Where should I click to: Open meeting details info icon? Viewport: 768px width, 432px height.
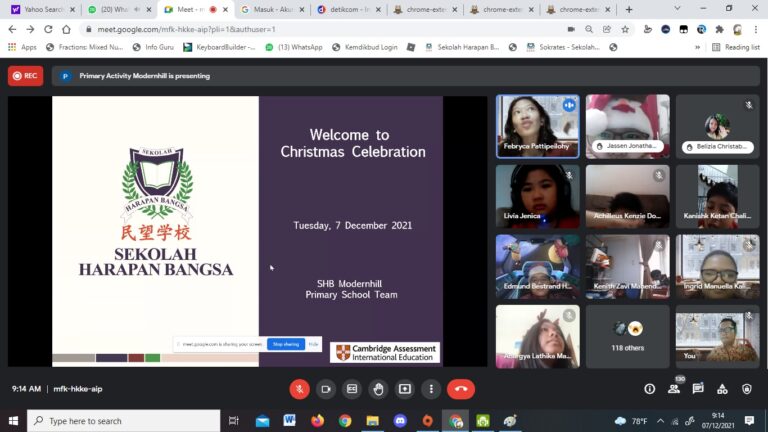(649, 389)
